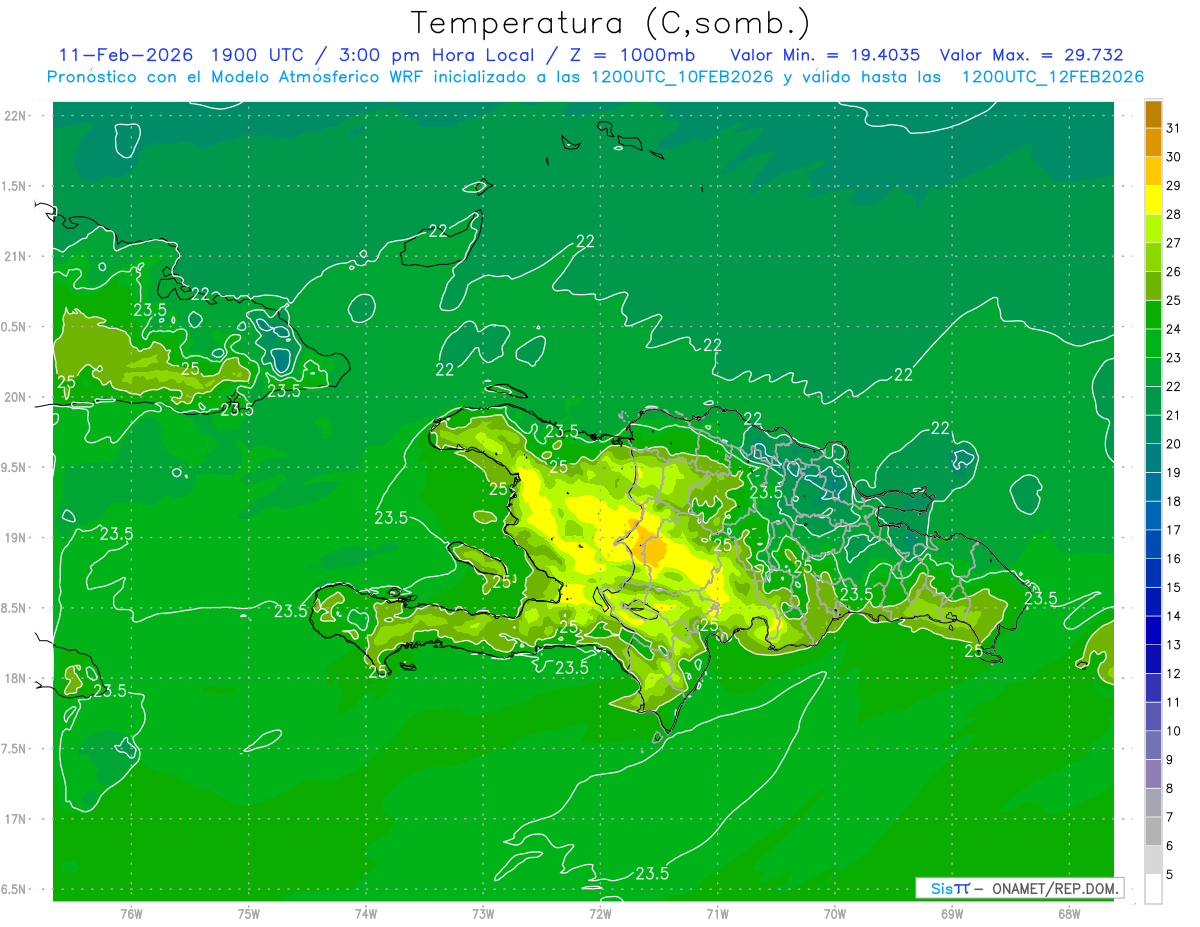Click the 68W longitude label

coord(1068,914)
